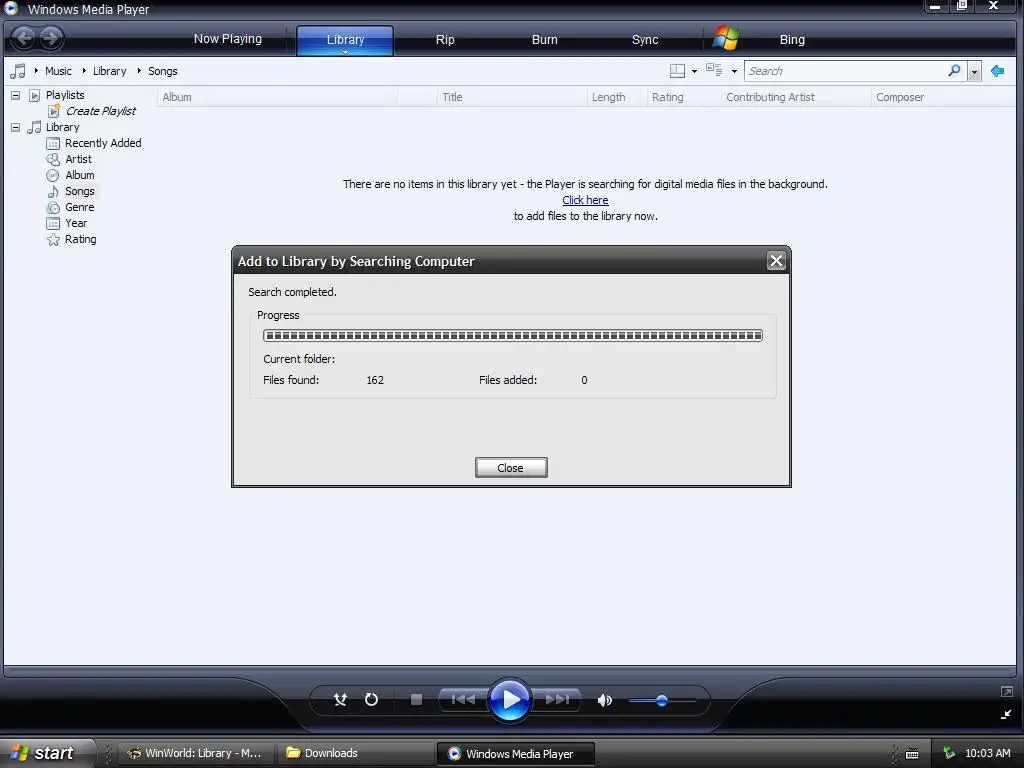
Task: Click the Back navigation arrow button
Action: click(x=24, y=38)
